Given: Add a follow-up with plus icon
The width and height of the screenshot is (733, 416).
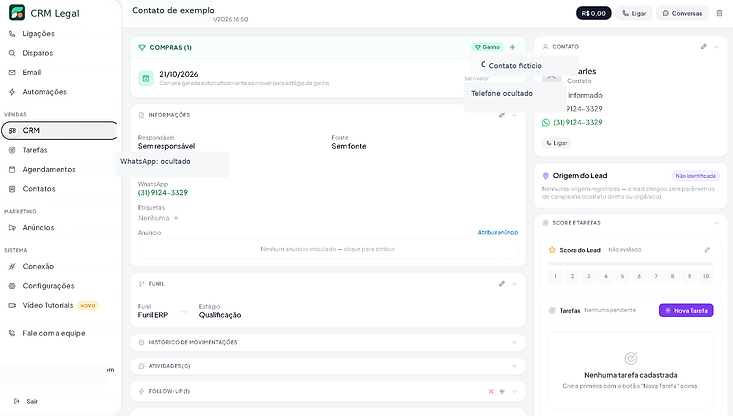Looking at the screenshot, I should click(502, 392).
